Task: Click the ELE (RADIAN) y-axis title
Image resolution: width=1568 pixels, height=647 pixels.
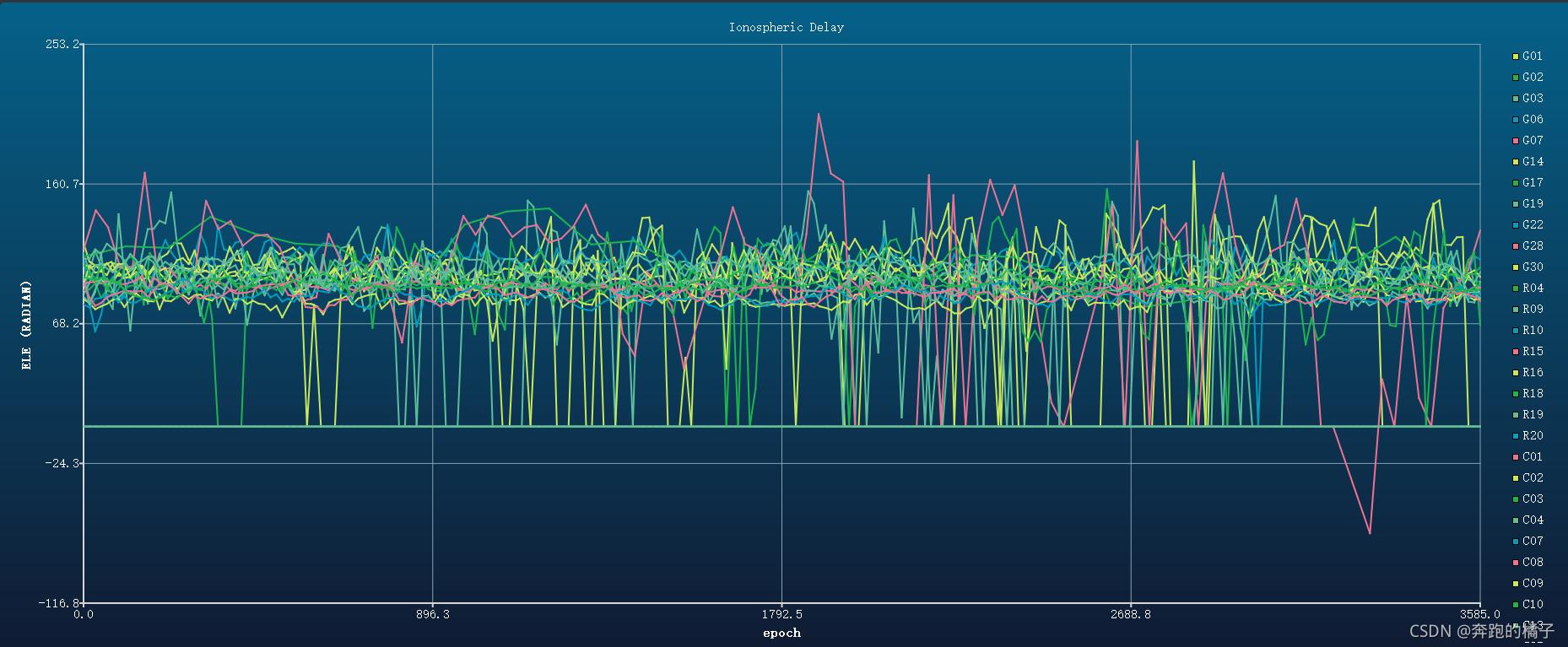Action: (x=26, y=325)
